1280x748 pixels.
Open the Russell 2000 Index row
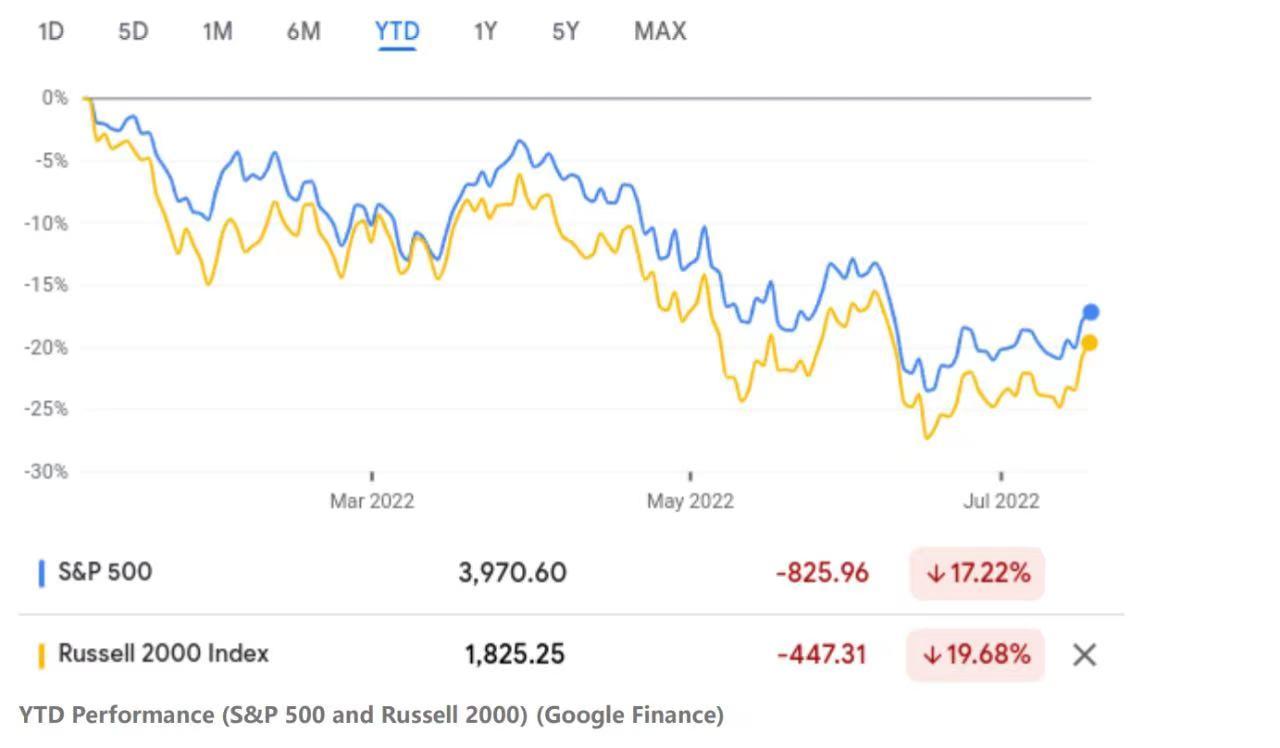pos(163,654)
